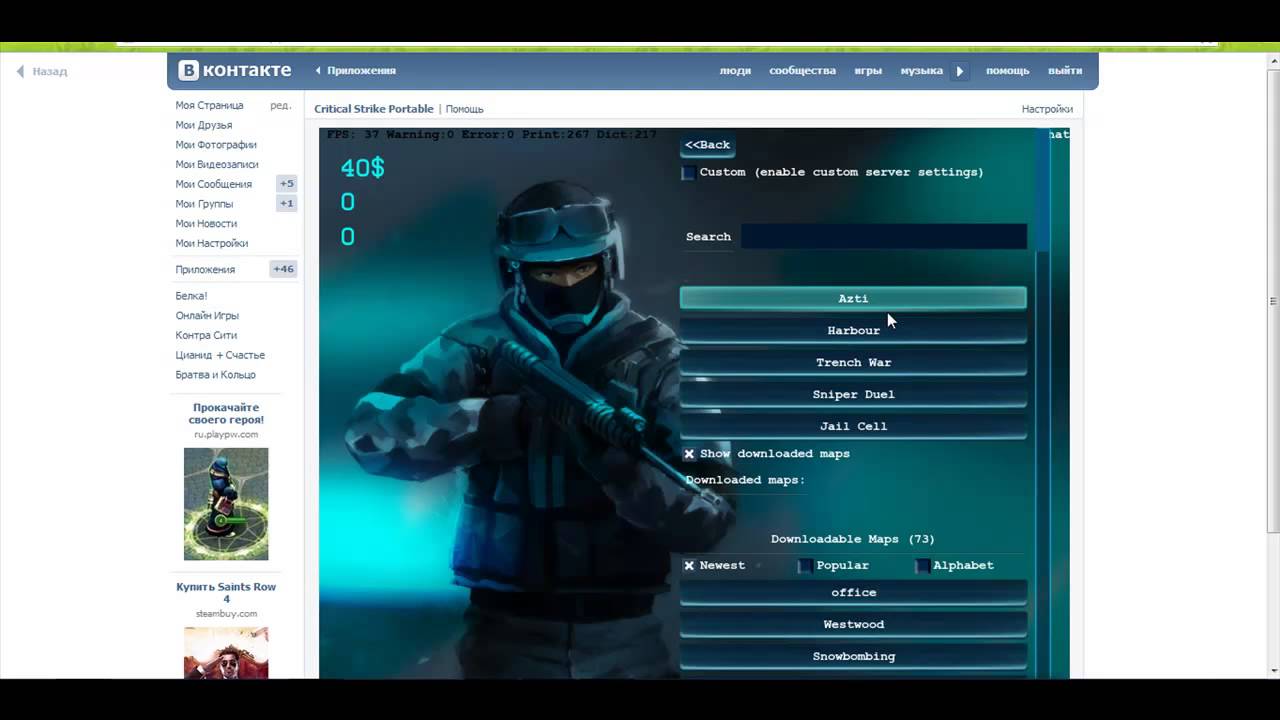
Task: Click выйти to log out
Action: pos(1065,71)
